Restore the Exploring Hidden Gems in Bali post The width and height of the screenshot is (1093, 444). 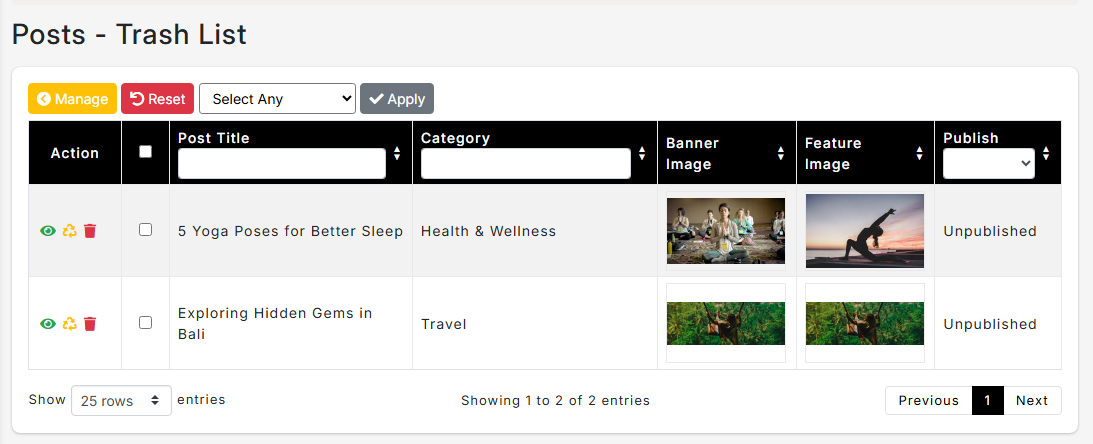click(69, 324)
